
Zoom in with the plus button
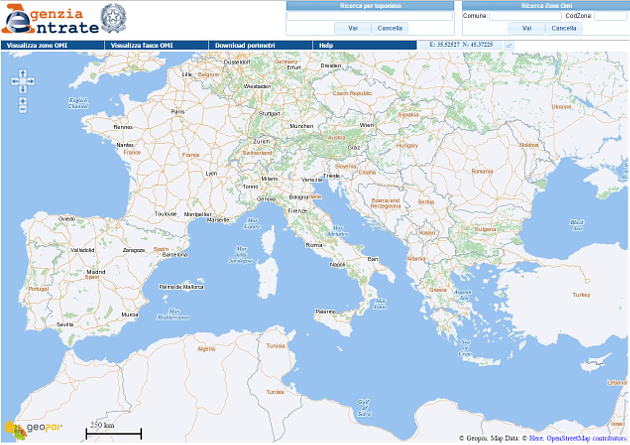click(23, 101)
